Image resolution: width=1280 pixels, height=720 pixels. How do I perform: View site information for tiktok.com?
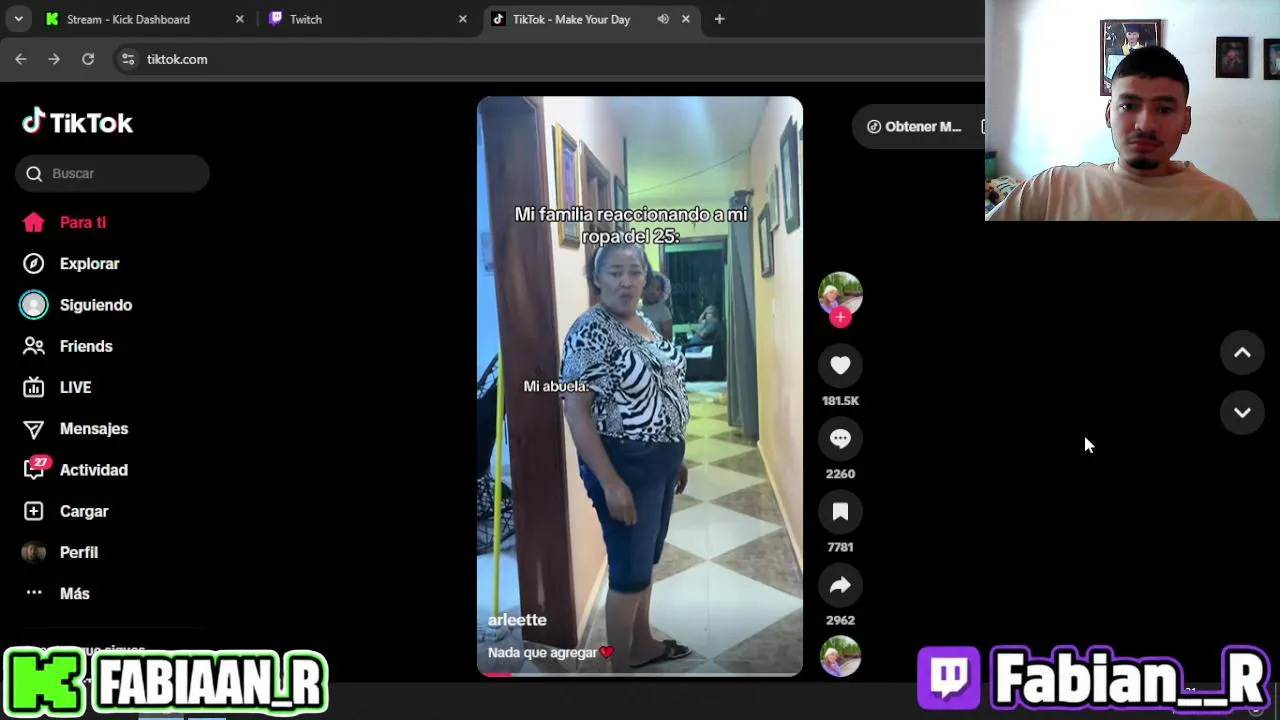point(128,60)
